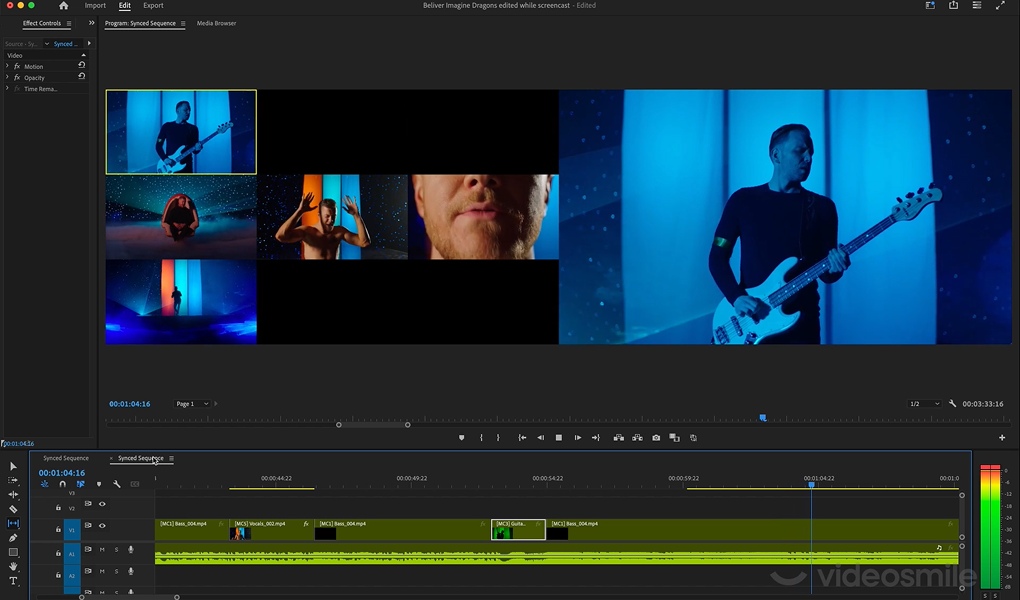Switch to the Edit tab
1020x600 pixels.
point(124,5)
